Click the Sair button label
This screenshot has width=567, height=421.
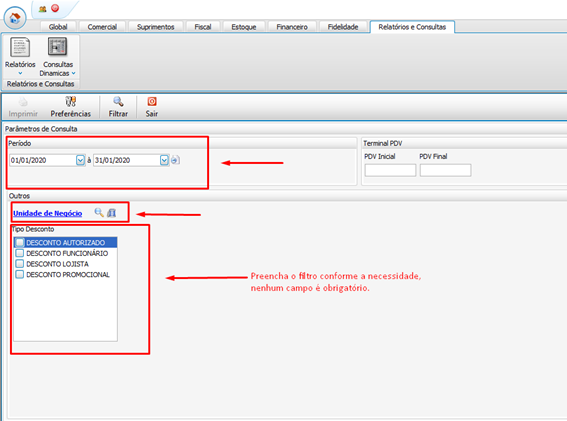(x=152, y=114)
